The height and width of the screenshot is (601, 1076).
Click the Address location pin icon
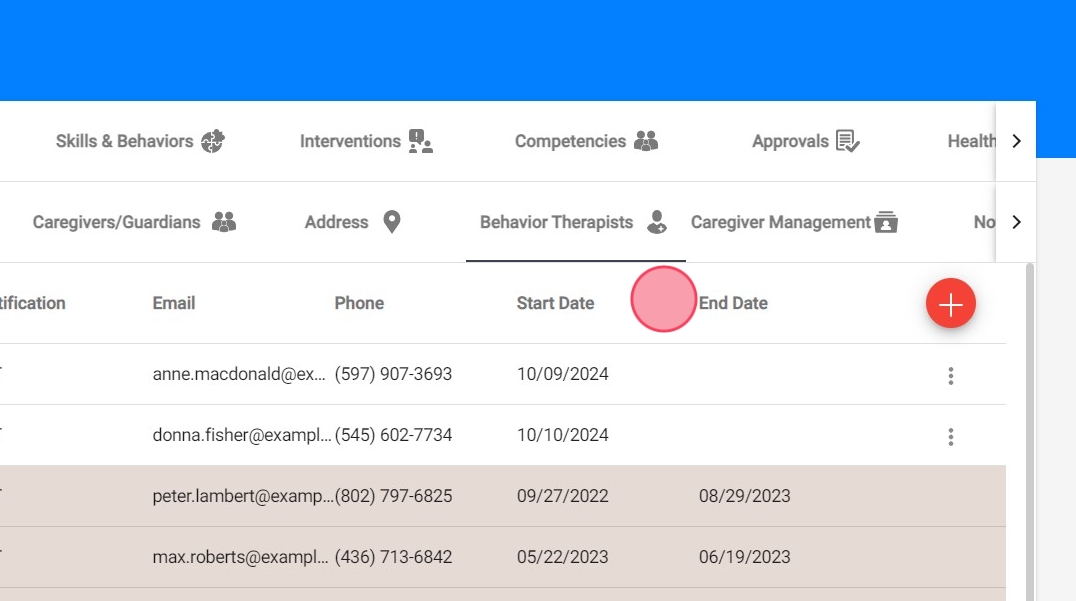[392, 222]
